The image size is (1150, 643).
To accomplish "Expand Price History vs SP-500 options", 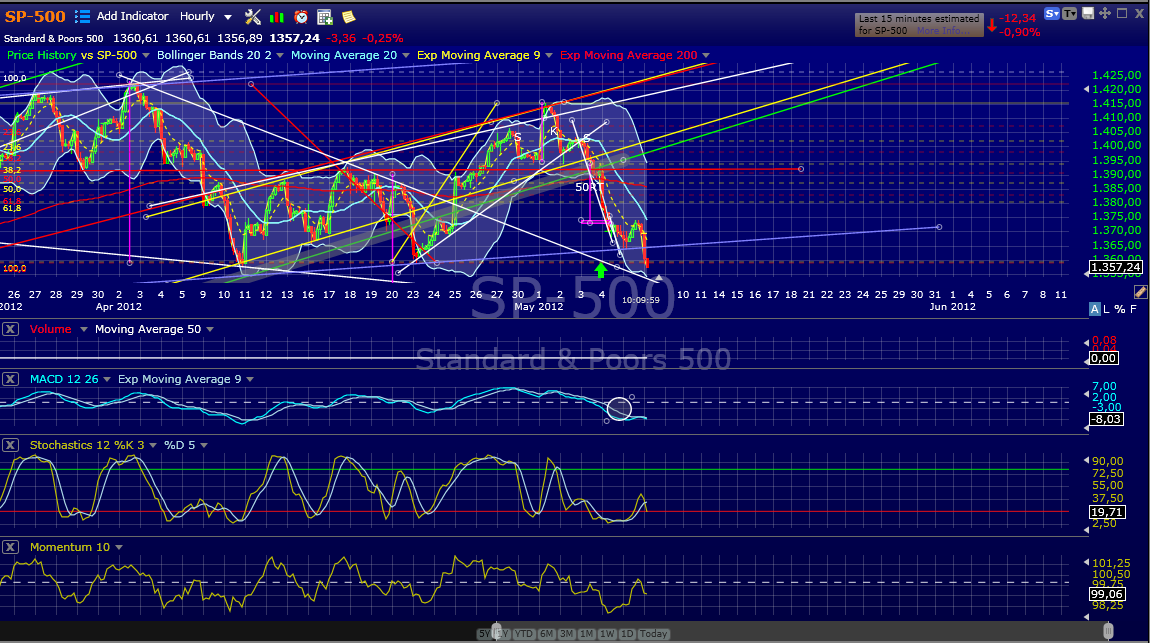I will [146, 56].
